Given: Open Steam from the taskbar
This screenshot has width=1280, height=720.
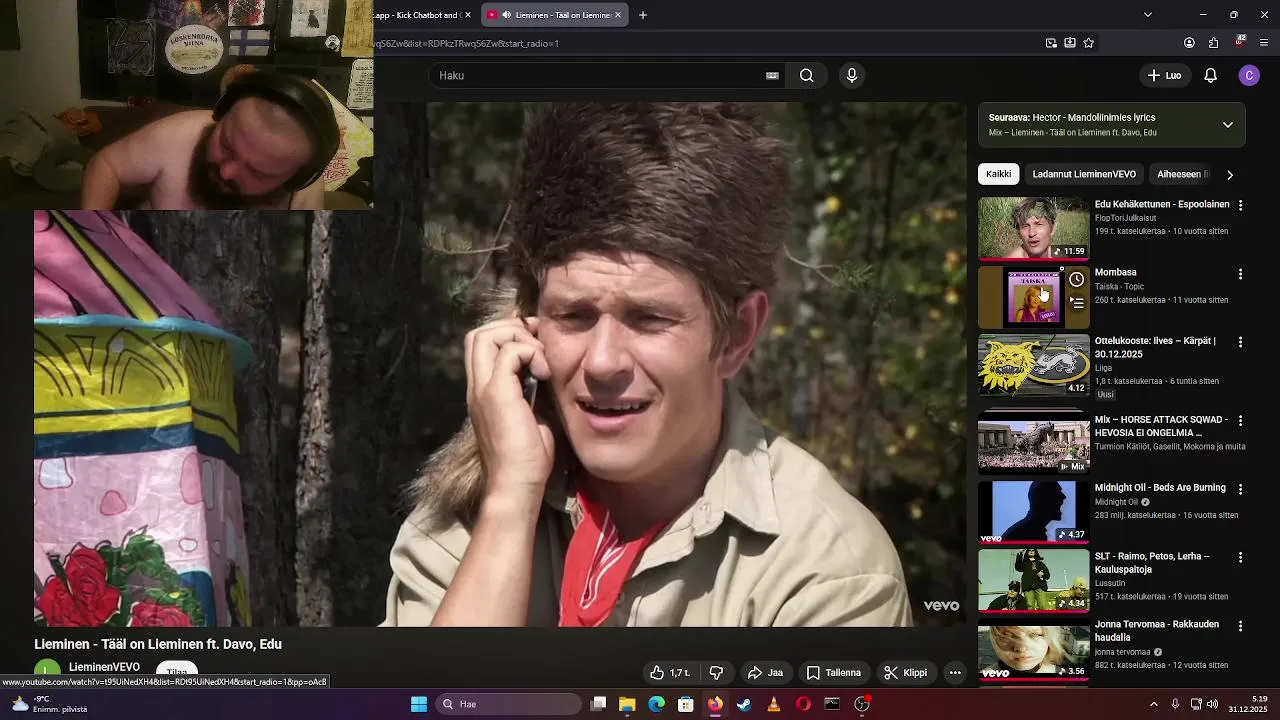Looking at the screenshot, I should (x=744, y=704).
